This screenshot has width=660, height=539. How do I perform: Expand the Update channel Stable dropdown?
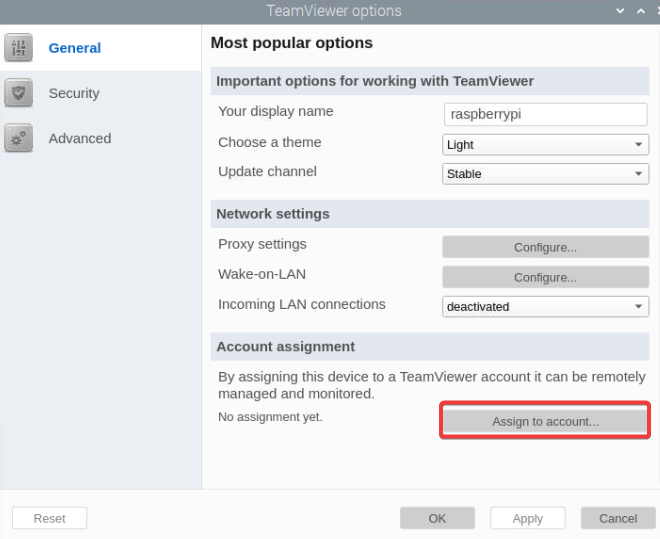coord(545,174)
